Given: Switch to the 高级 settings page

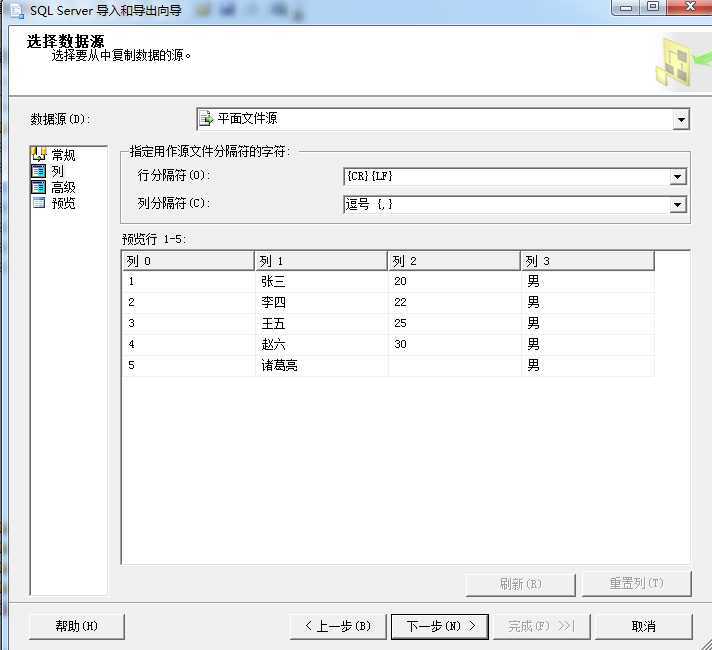Looking at the screenshot, I should pyautogui.click(x=63, y=187).
